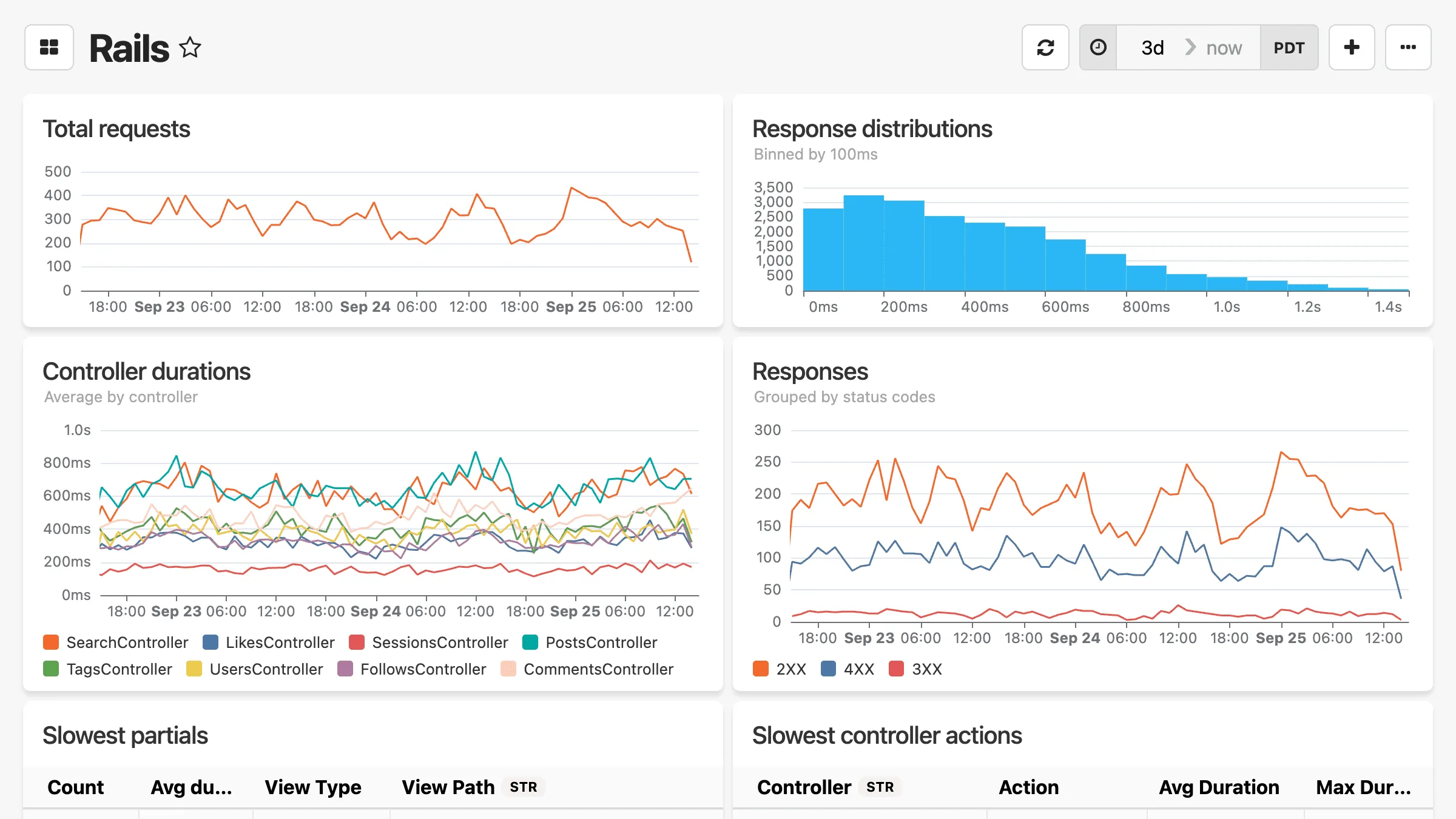1456x819 pixels.
Task: Click the dashboards grid icon beside Rails title
Action: coord(49,47)
